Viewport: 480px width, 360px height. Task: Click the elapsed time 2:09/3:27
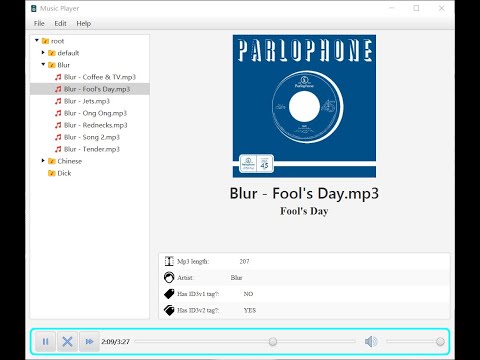tap(115, 342)
